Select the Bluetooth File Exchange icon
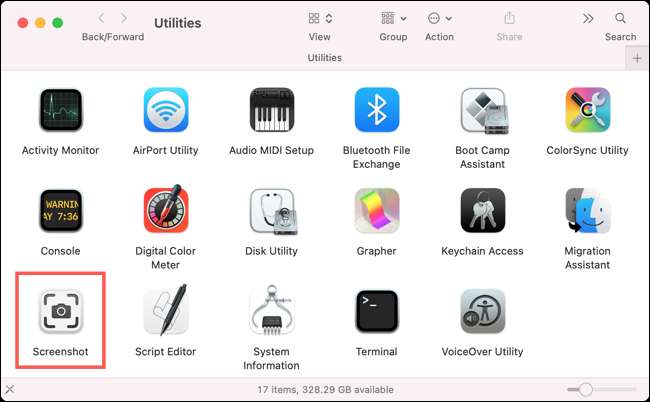650x402 pixels. tap(377, 110)
